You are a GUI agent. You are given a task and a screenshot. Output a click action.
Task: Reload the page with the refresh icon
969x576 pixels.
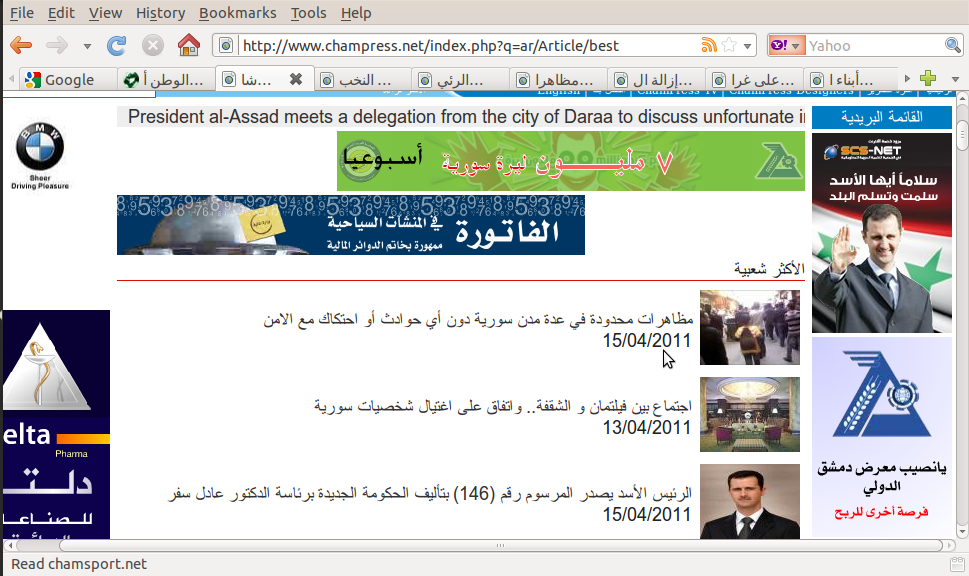click(116, 45)
